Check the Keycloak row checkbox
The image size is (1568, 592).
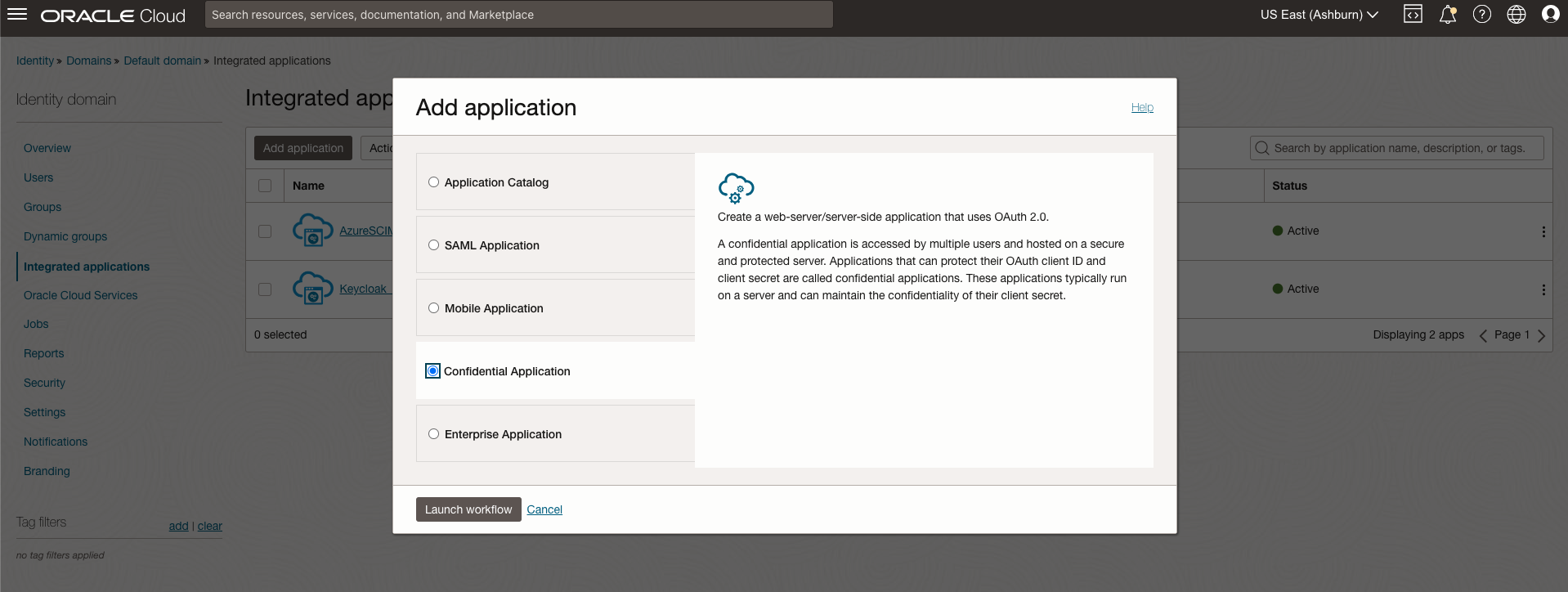[265, 289]
